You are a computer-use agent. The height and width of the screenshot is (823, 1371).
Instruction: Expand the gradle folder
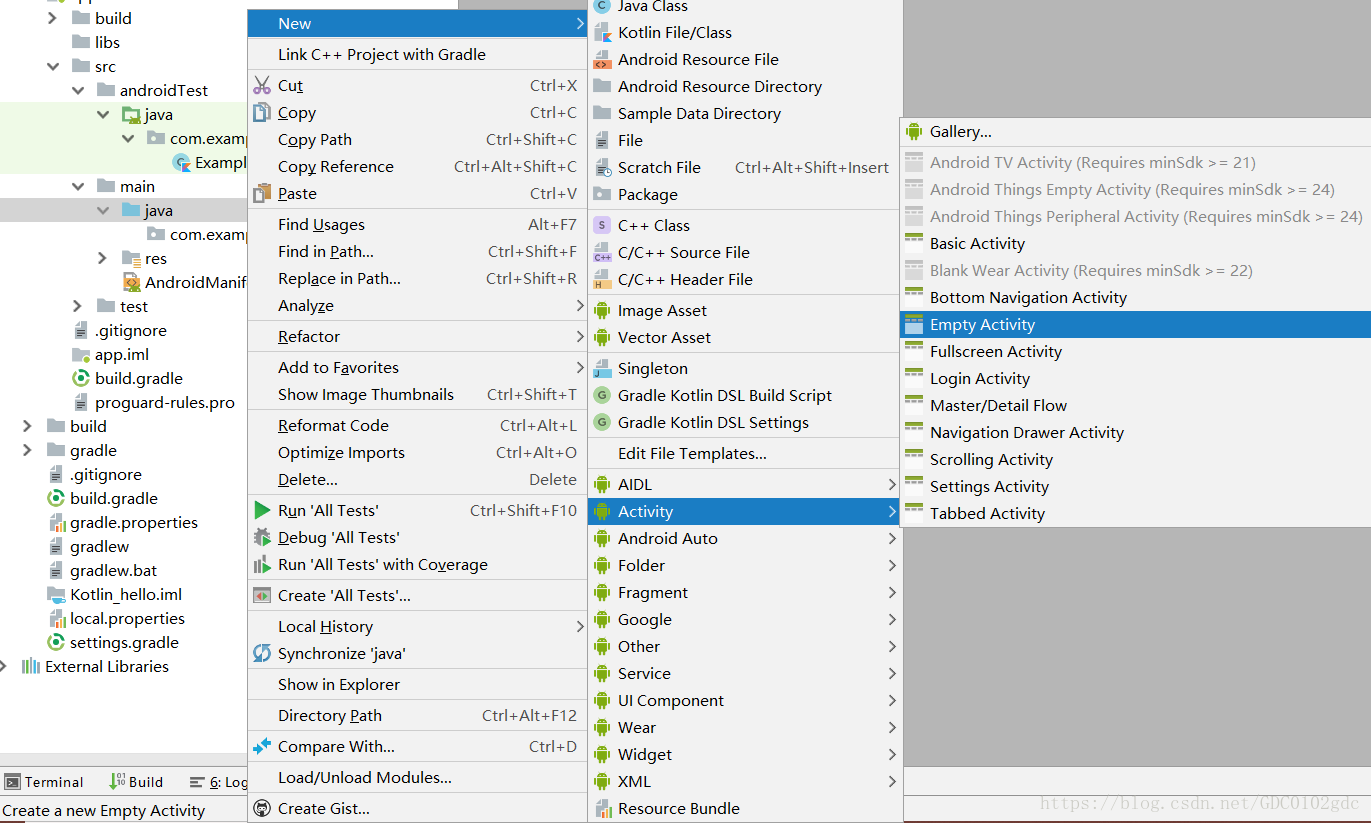point(28,451)
